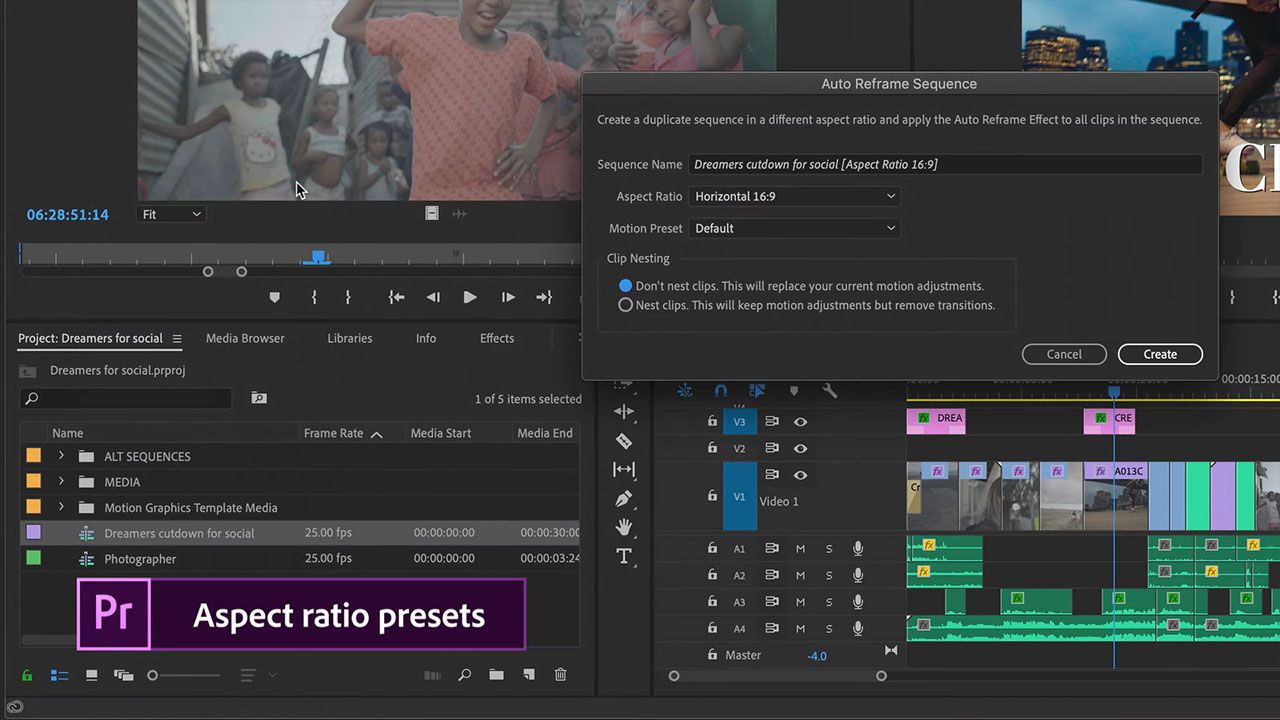This screenshot has height=720, width=1280.
Task: Expand the ALT SEQUENCES bin
Action: coord(61,456)
